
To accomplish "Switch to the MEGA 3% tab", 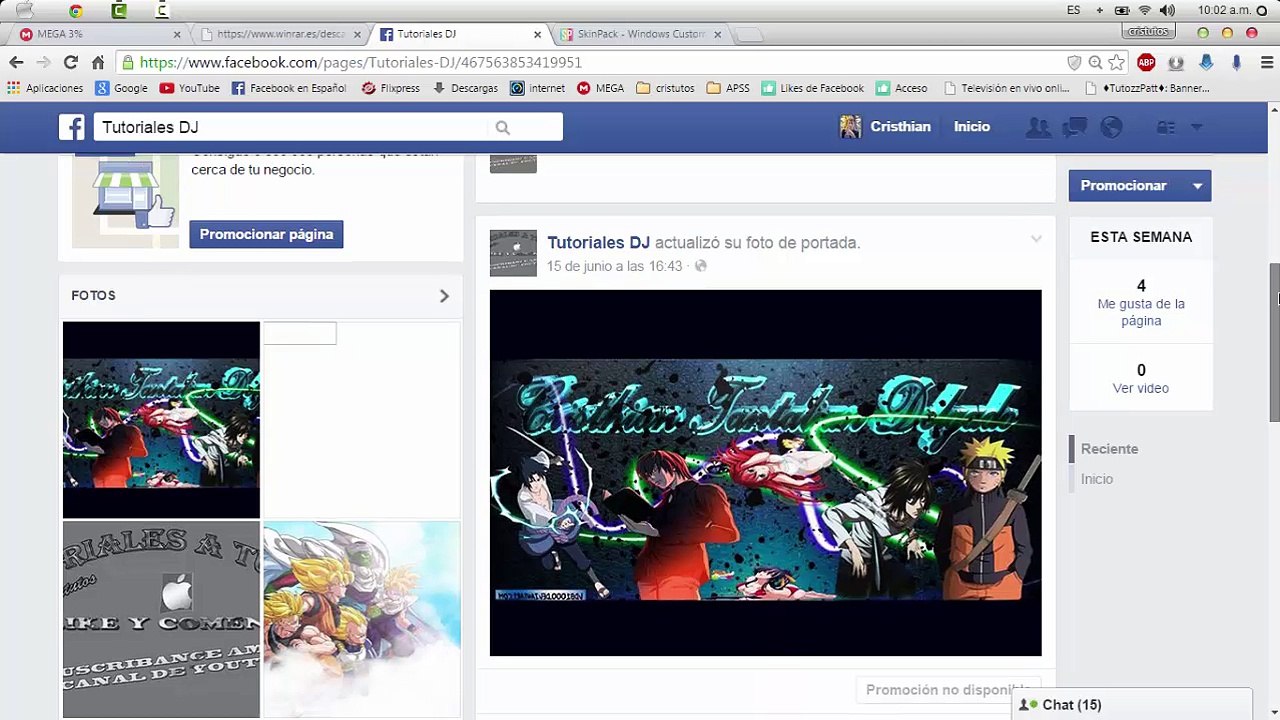I will [100, 34].
